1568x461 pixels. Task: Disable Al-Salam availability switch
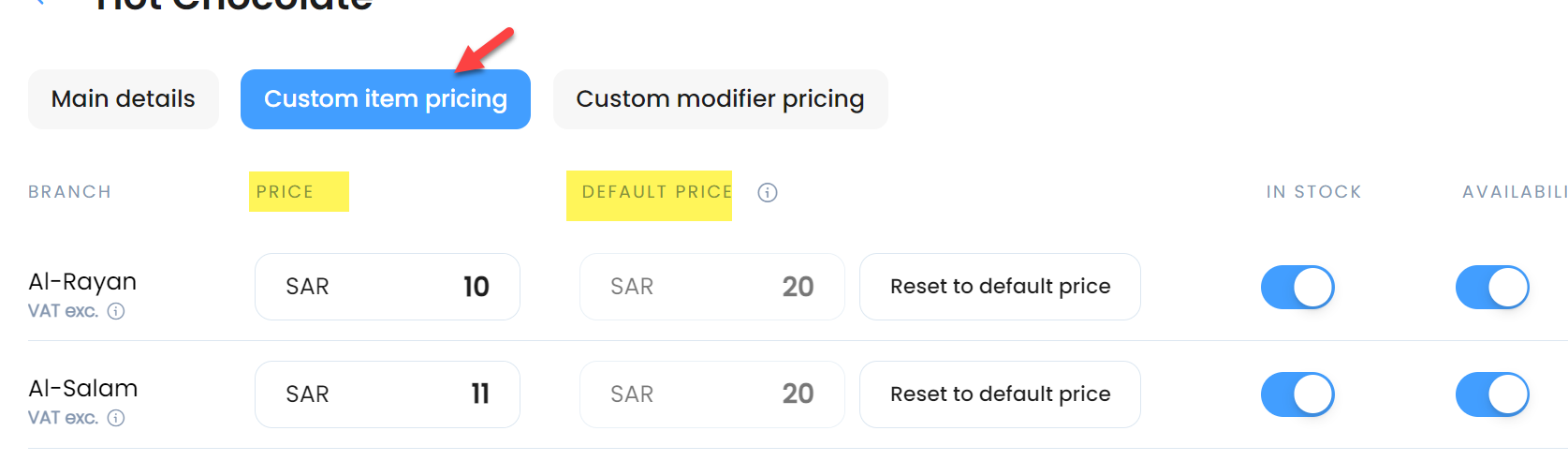click(x=1492, y=394)
